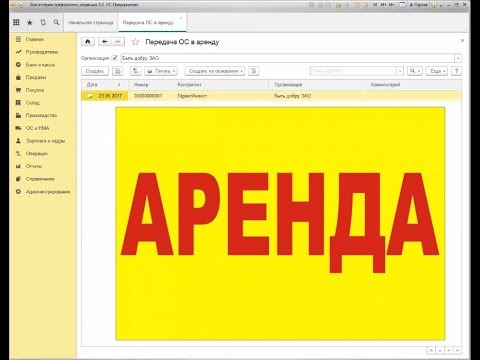Open the Главное section
The width and height of the screenshot is (480, 360).
[x=35, y=39]
